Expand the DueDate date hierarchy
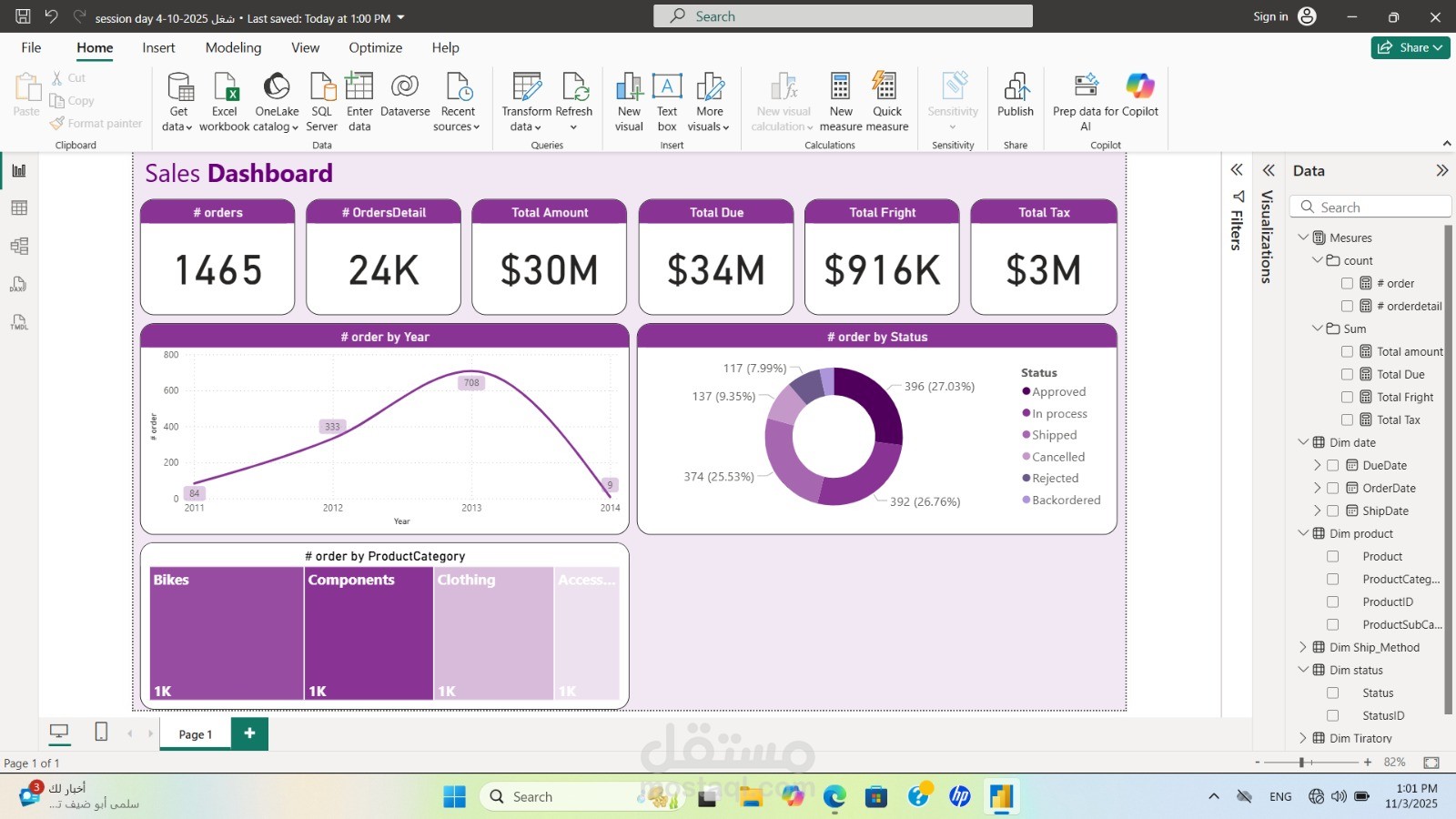The width and height of the screenshot is (1456, 819). coord(1318,465)
